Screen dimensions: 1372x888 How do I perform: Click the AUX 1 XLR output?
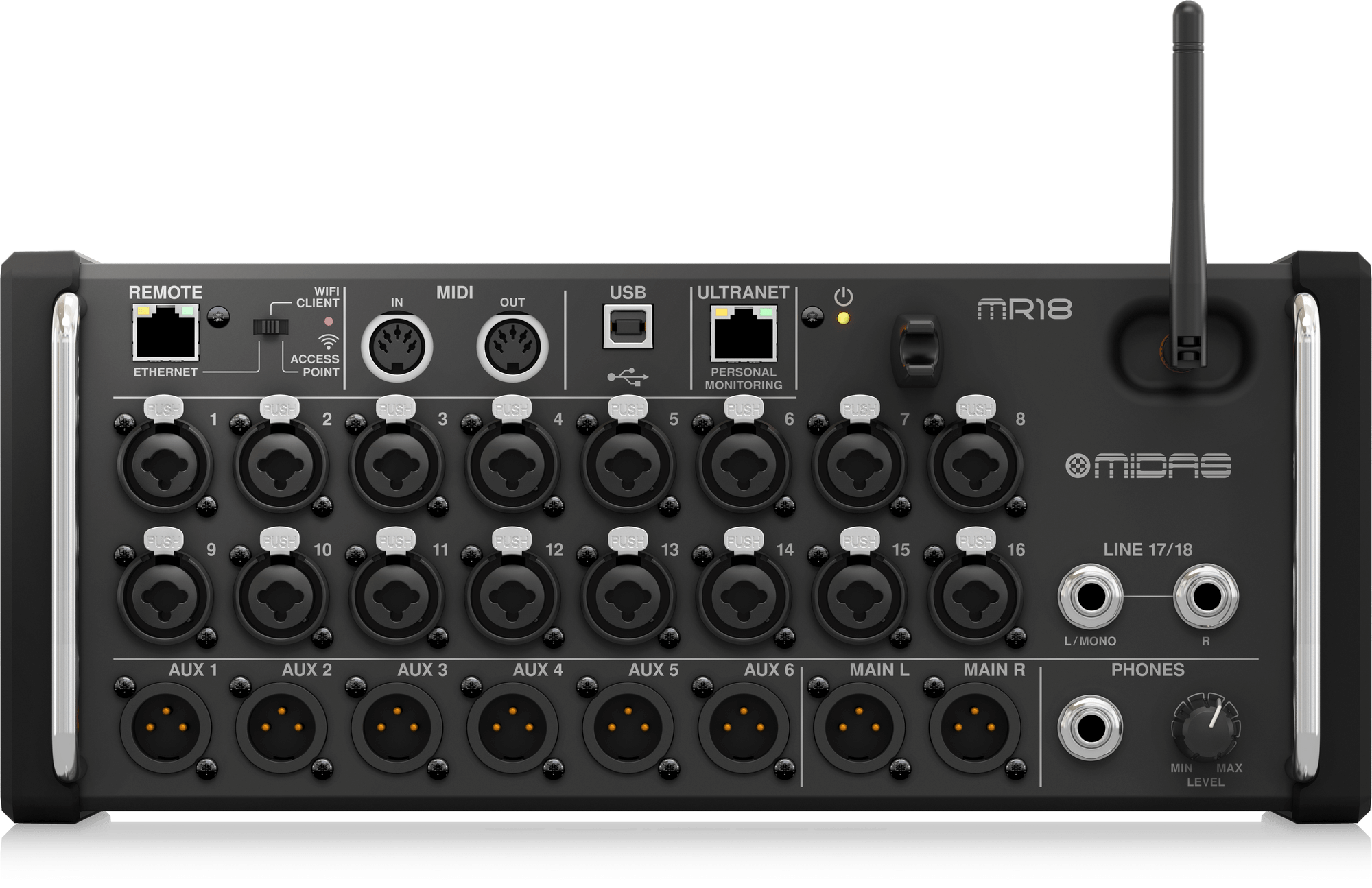point(165,728)
